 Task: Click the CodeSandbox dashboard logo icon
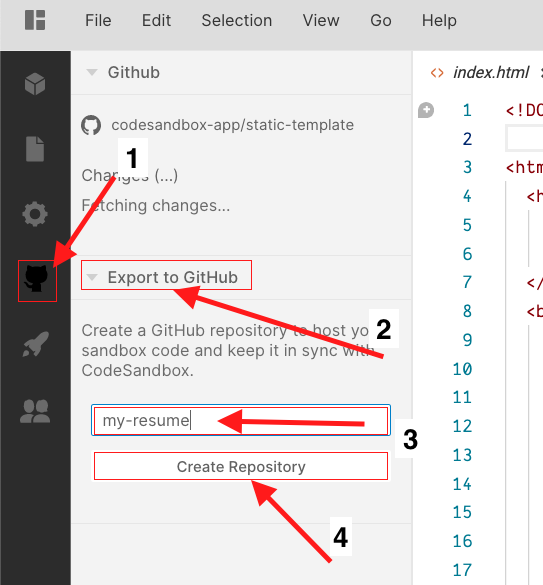pos(35,20)
